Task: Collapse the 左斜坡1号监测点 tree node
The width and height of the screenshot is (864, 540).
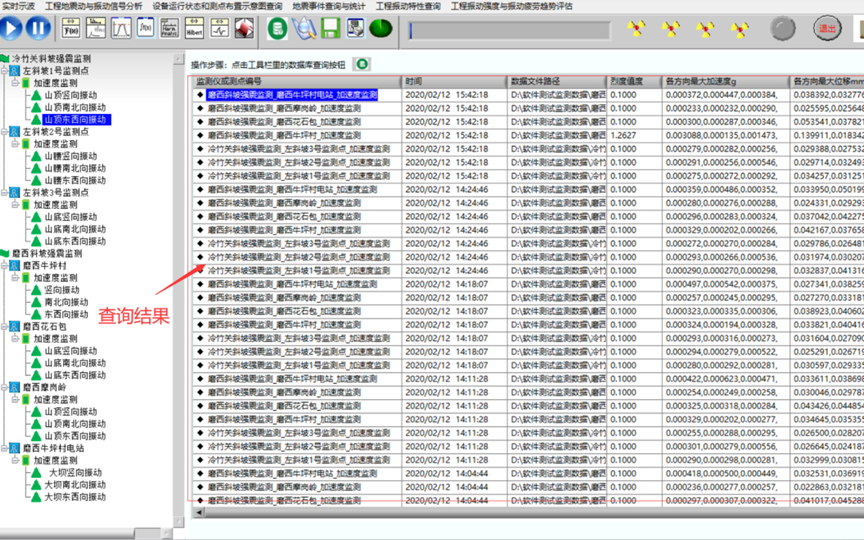Action: pyautogui.click(x=4, y=72)
